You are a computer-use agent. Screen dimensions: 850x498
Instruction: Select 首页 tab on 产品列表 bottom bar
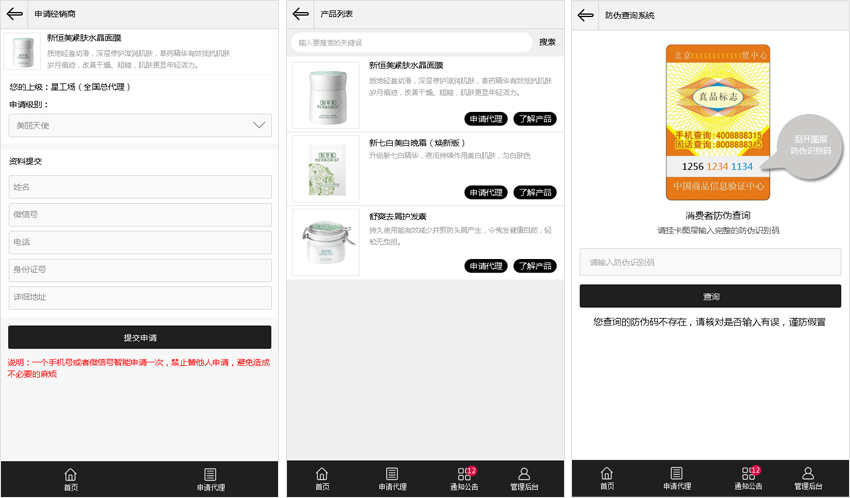tap(322, 479)
